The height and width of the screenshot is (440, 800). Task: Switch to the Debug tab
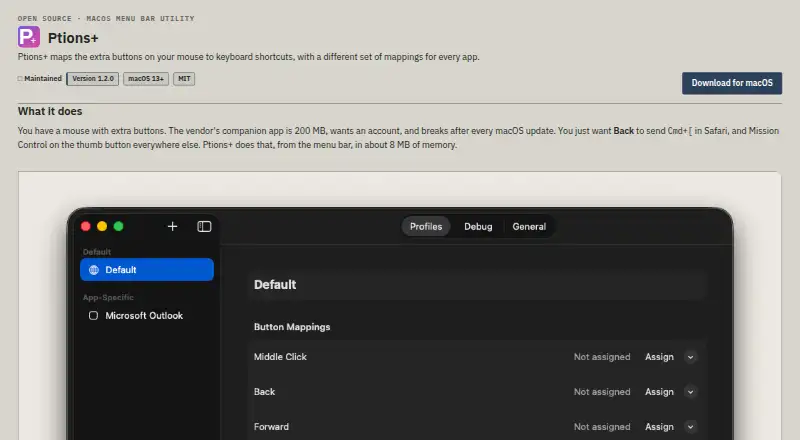pyautogui.click(x=478, y=227)
